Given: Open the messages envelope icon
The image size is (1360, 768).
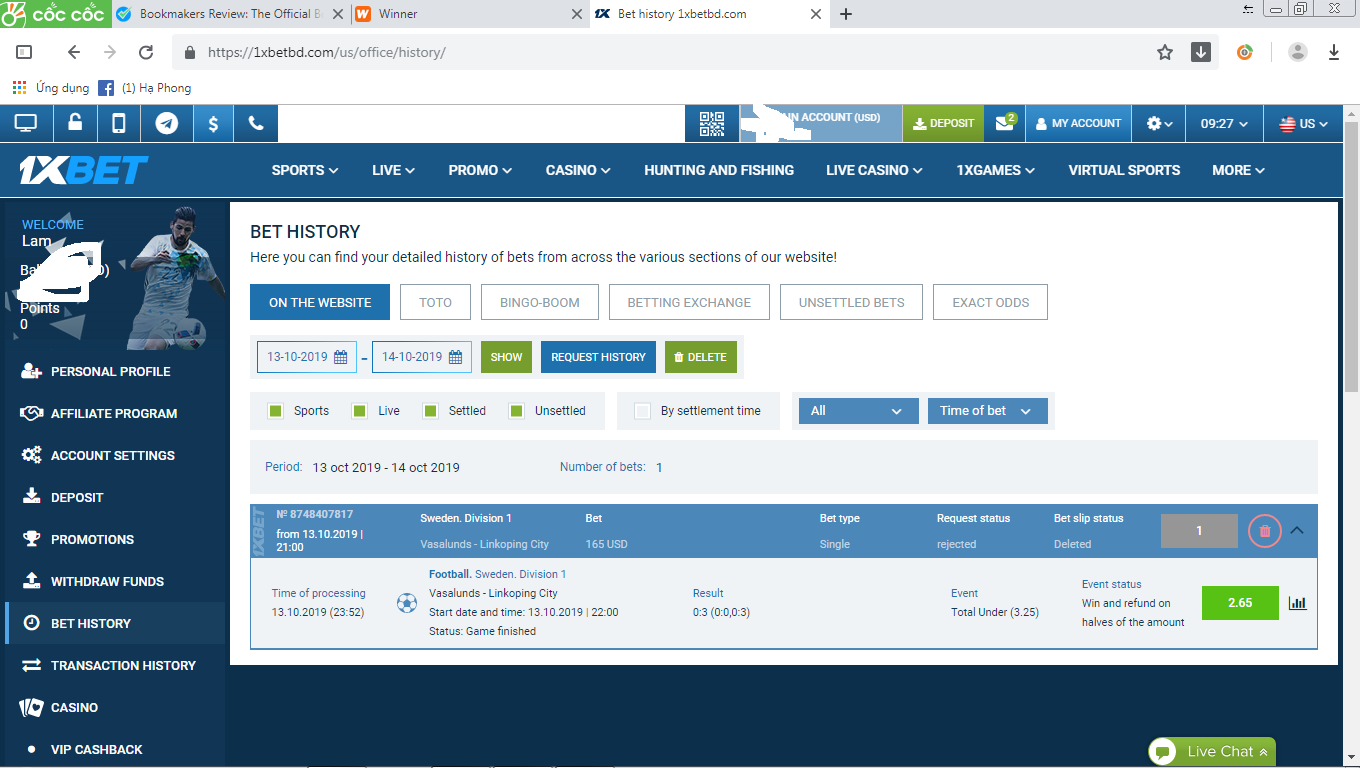Looking at the screenshot, I should [1004, 123].
